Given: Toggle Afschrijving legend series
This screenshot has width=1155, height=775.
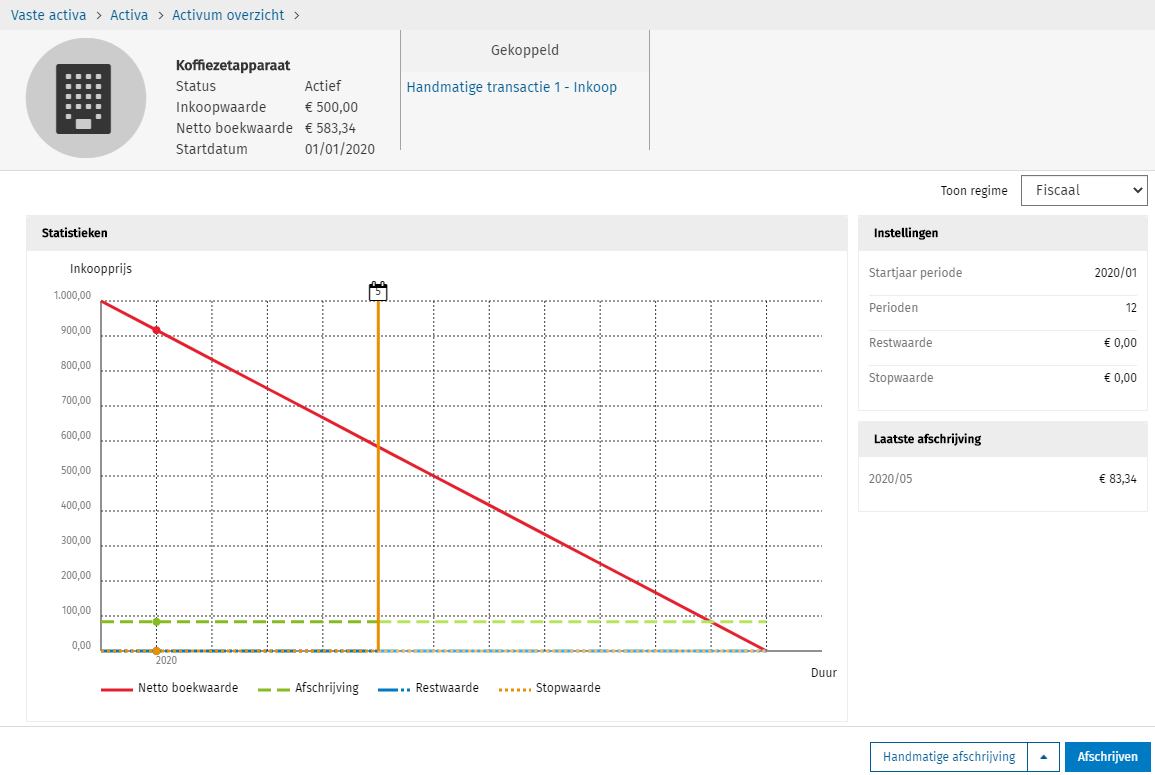Looking at the screenshot, I should (x=308, y=688).
